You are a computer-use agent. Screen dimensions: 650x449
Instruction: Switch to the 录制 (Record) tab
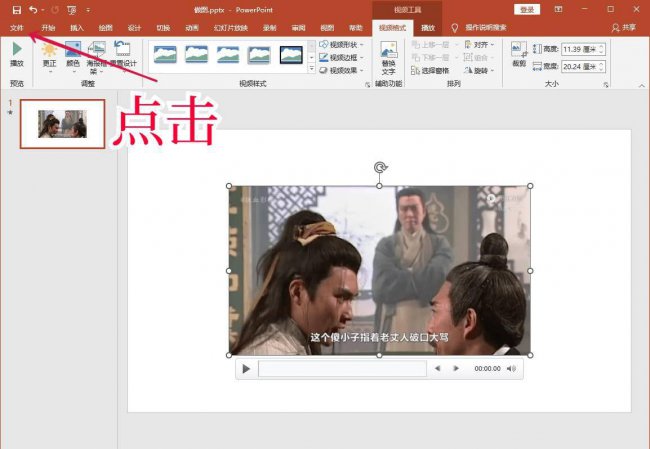(269, 28)
